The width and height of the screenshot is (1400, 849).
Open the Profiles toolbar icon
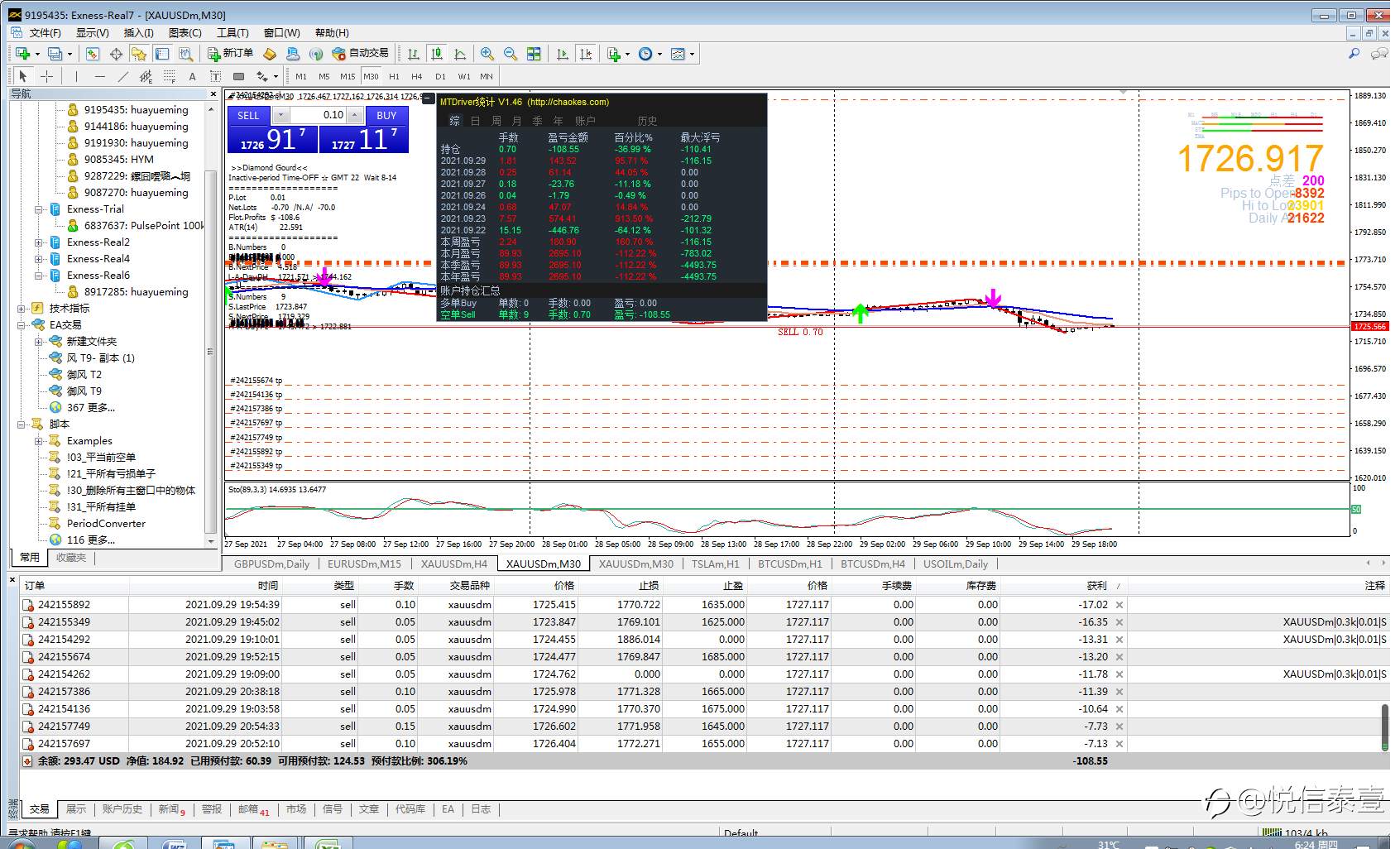(x=55, y=54)
